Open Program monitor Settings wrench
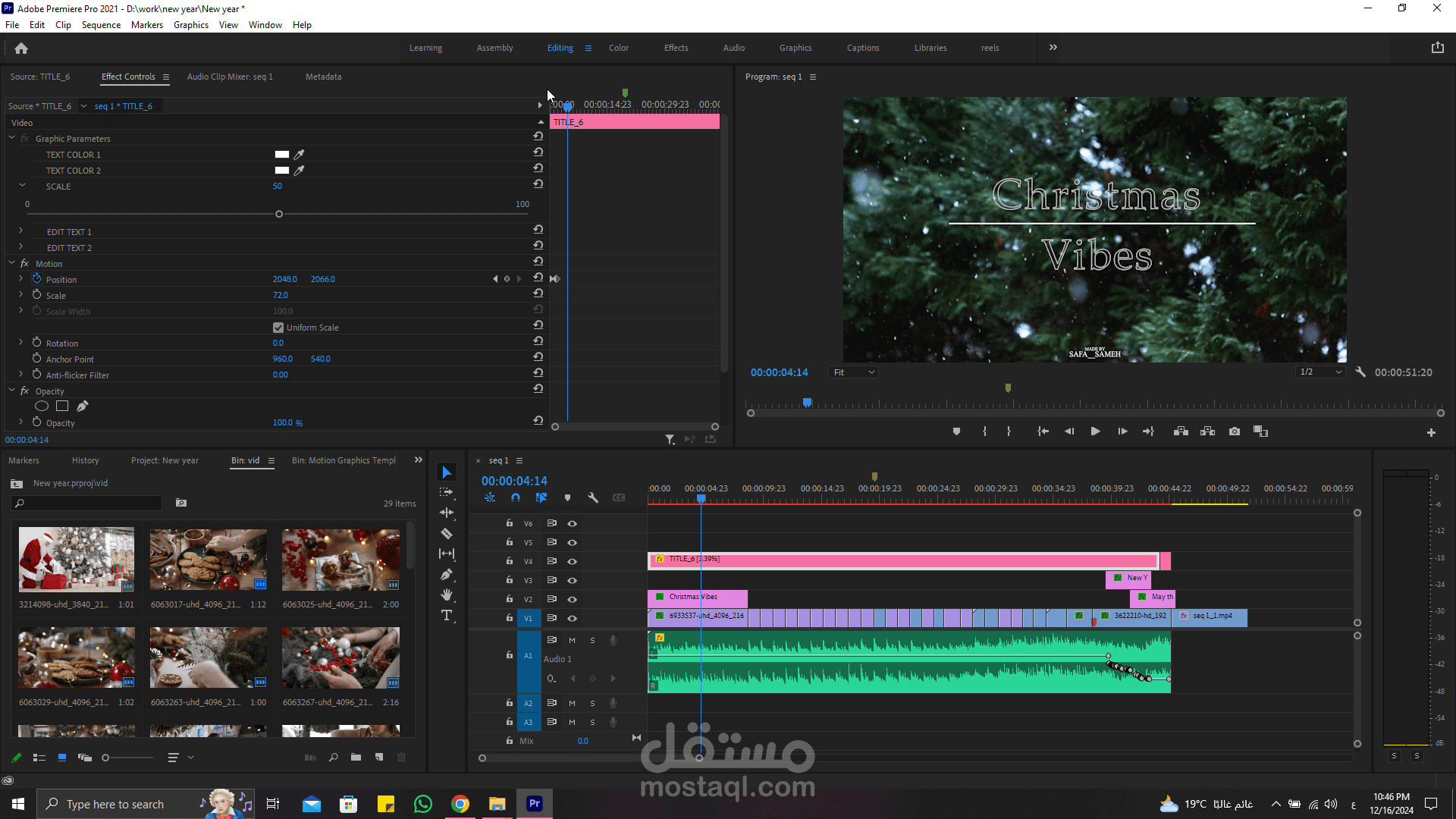 pos(1360,372)
